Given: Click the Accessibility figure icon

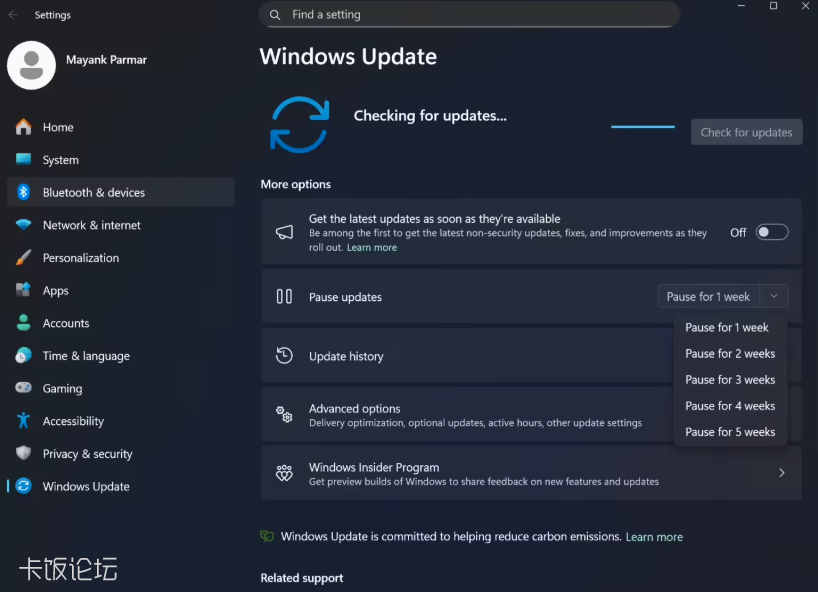Looking at the screenshot, I should point(23,420).
